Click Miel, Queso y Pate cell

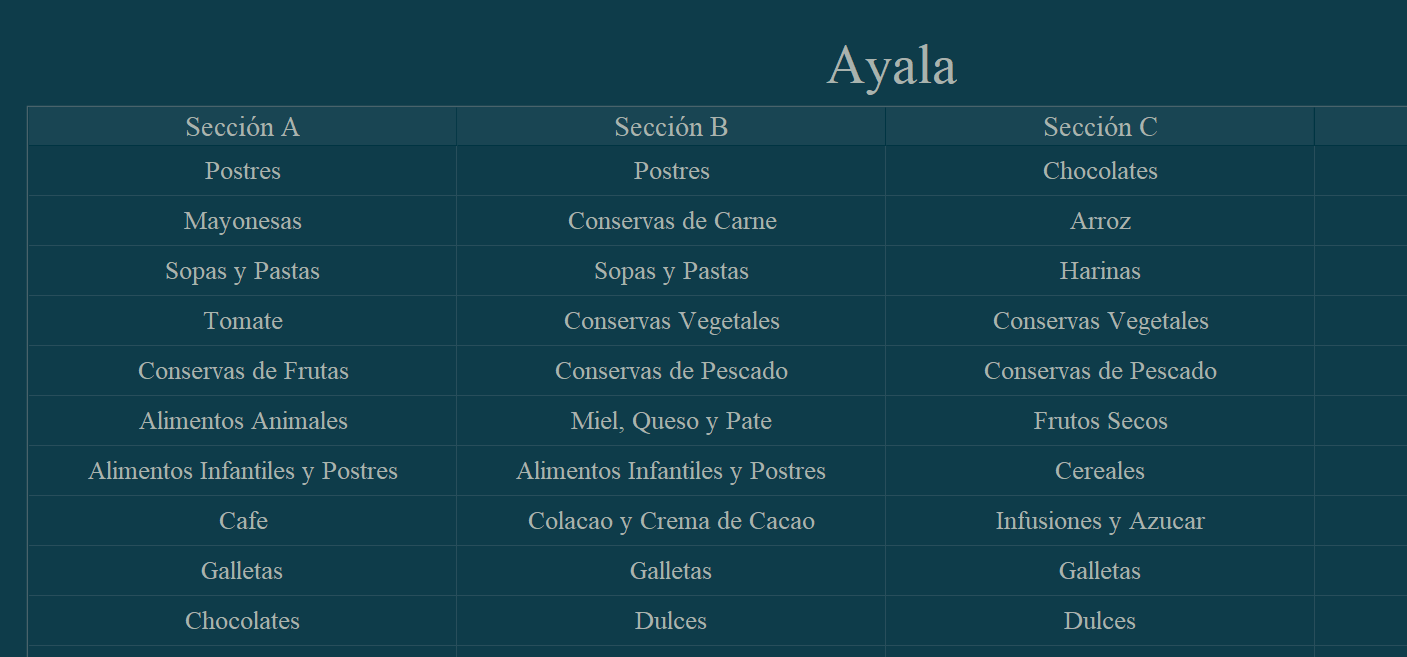pyautogui.click(x=671, y=421)
